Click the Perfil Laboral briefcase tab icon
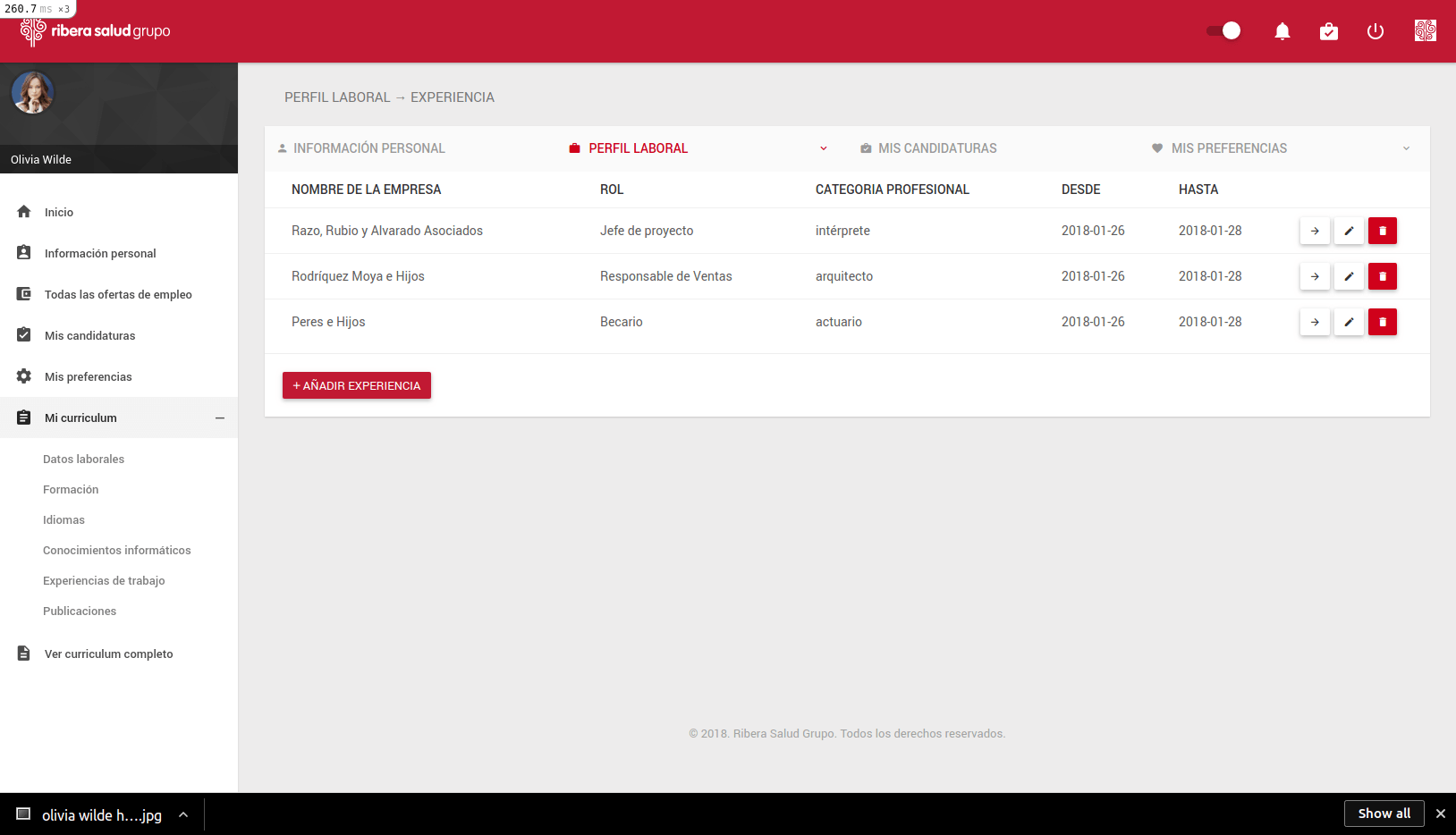This screenshot has height=835, width=1456. coord(575,148)
